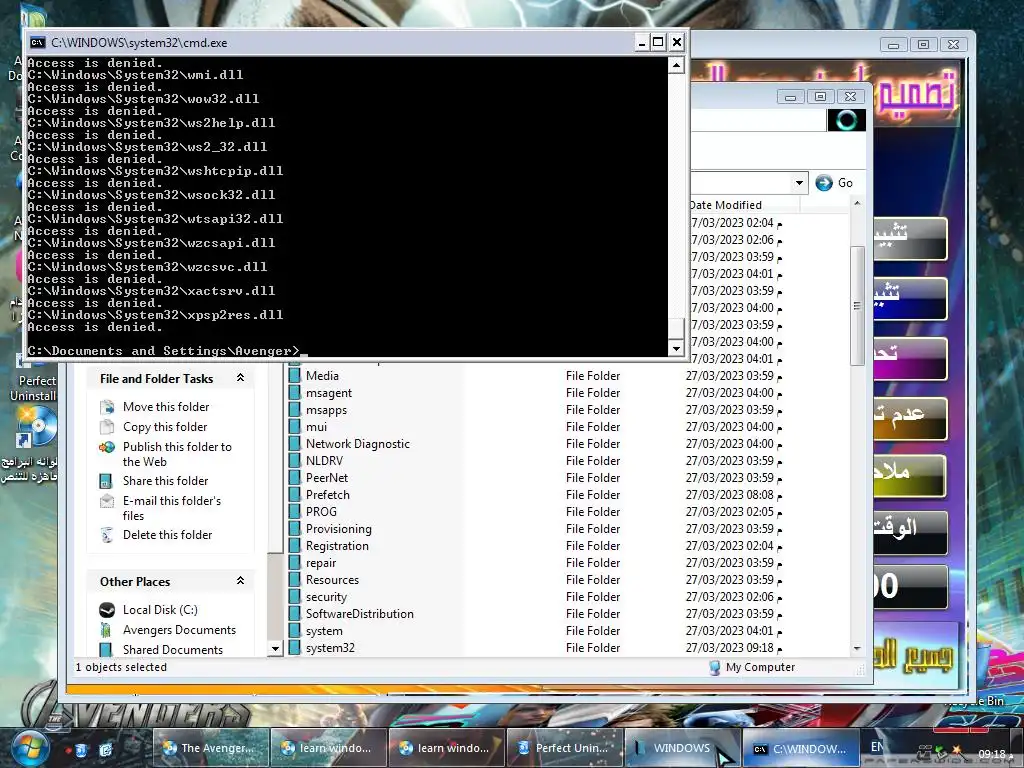Select the PROG folder name
Screen dimensions: 1024x768
[321, 512]
